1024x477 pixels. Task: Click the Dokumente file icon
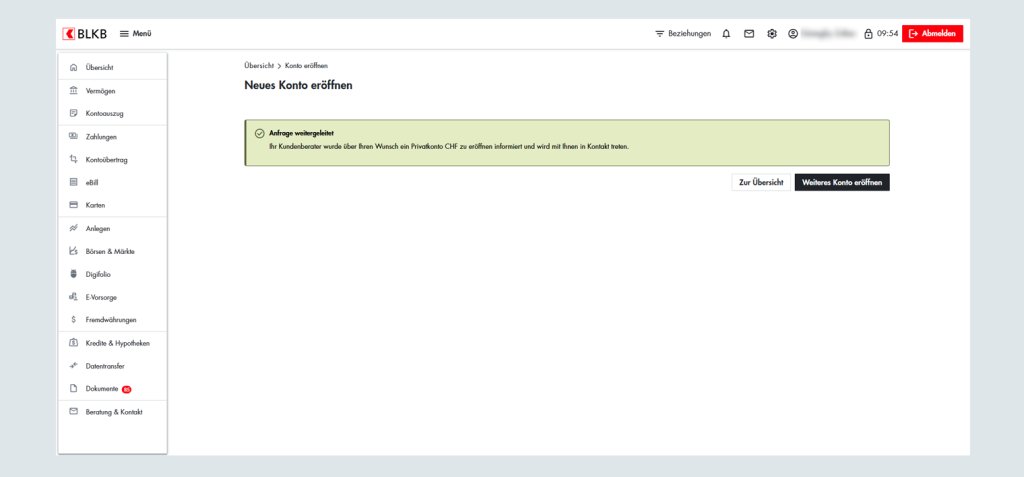73,388
